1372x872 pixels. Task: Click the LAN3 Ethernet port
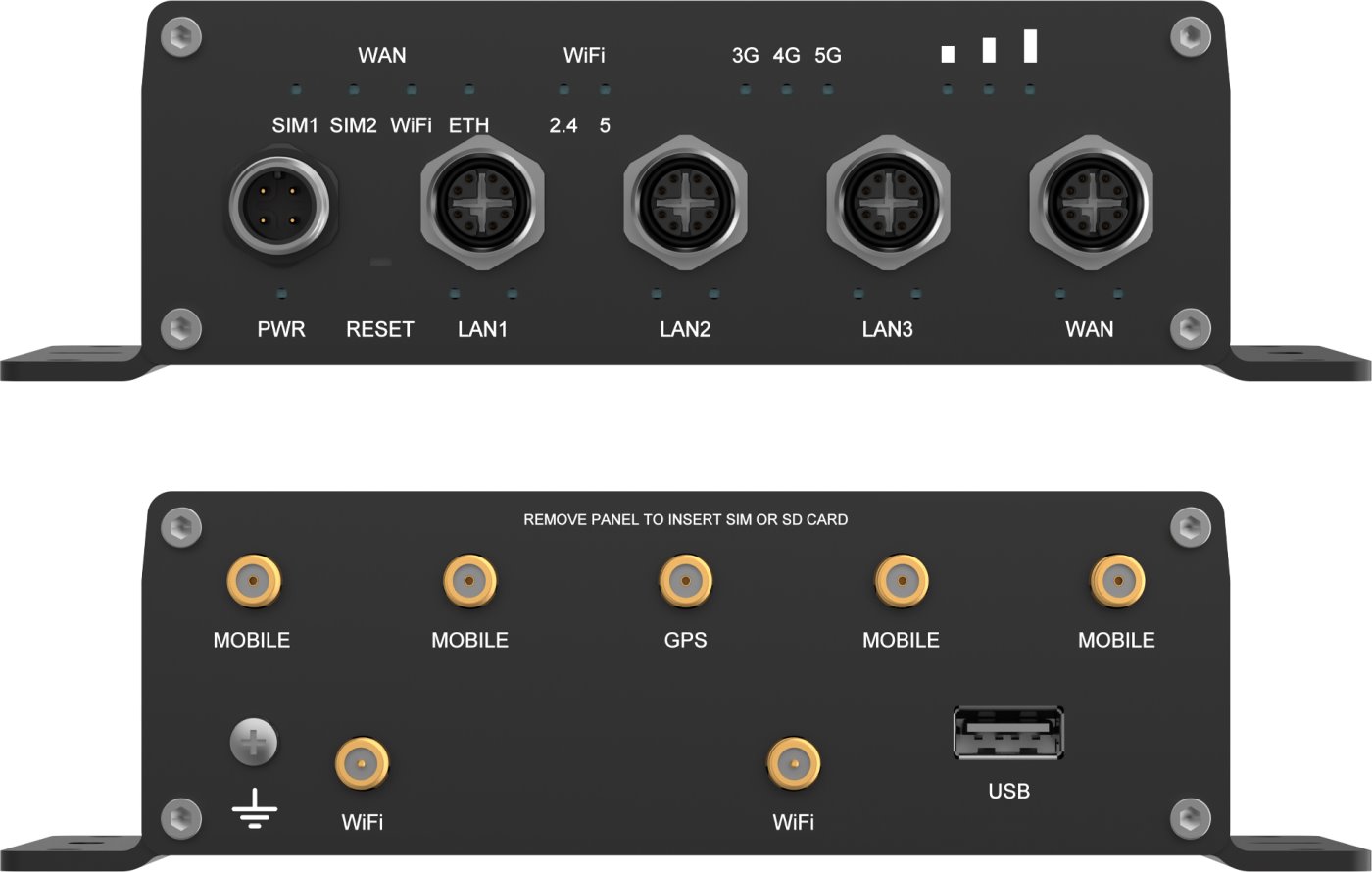coord(888,204)
